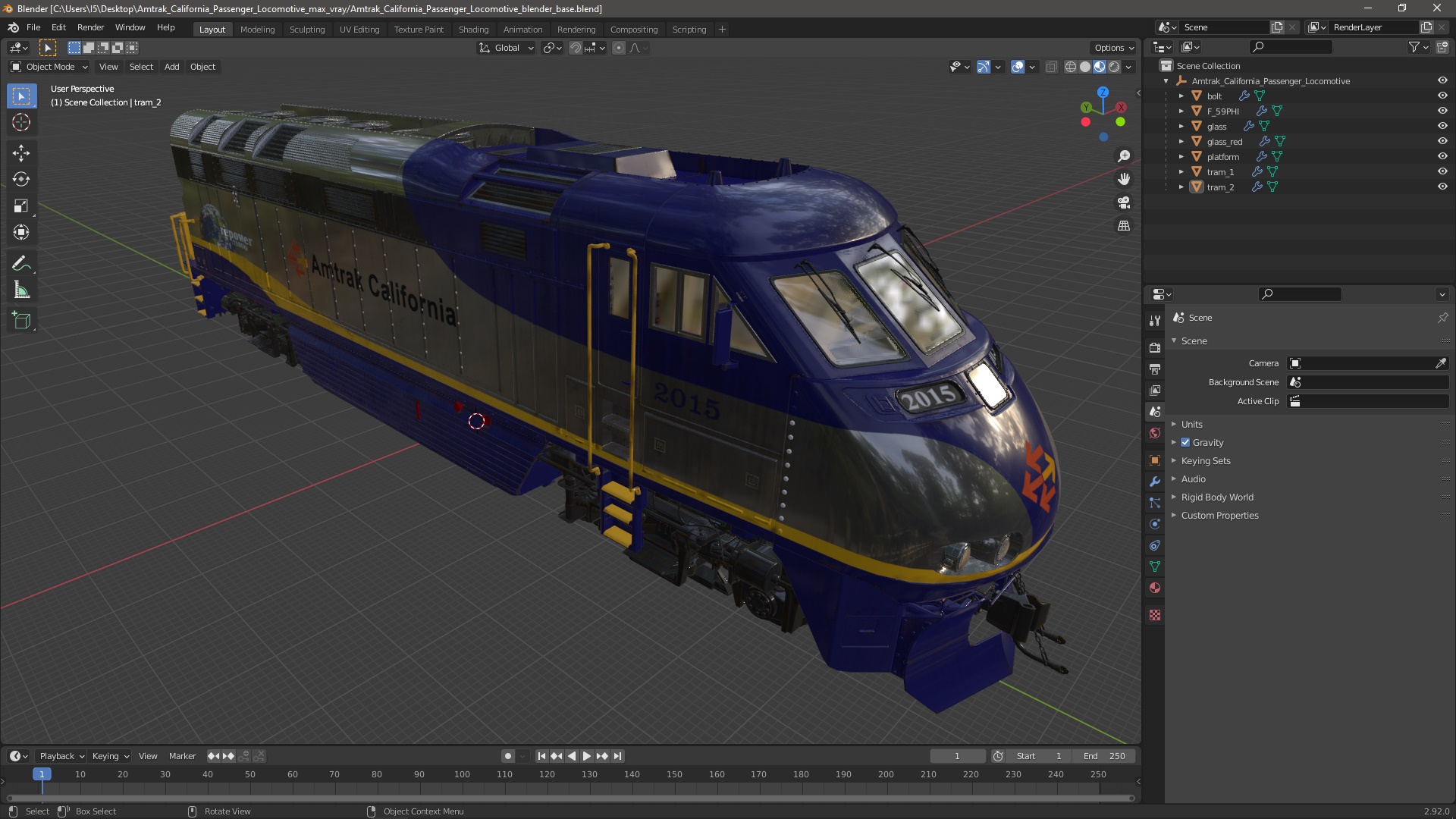Click the Camera object field
Viewport: 1456px width, 819px height.
[1368, 363]
